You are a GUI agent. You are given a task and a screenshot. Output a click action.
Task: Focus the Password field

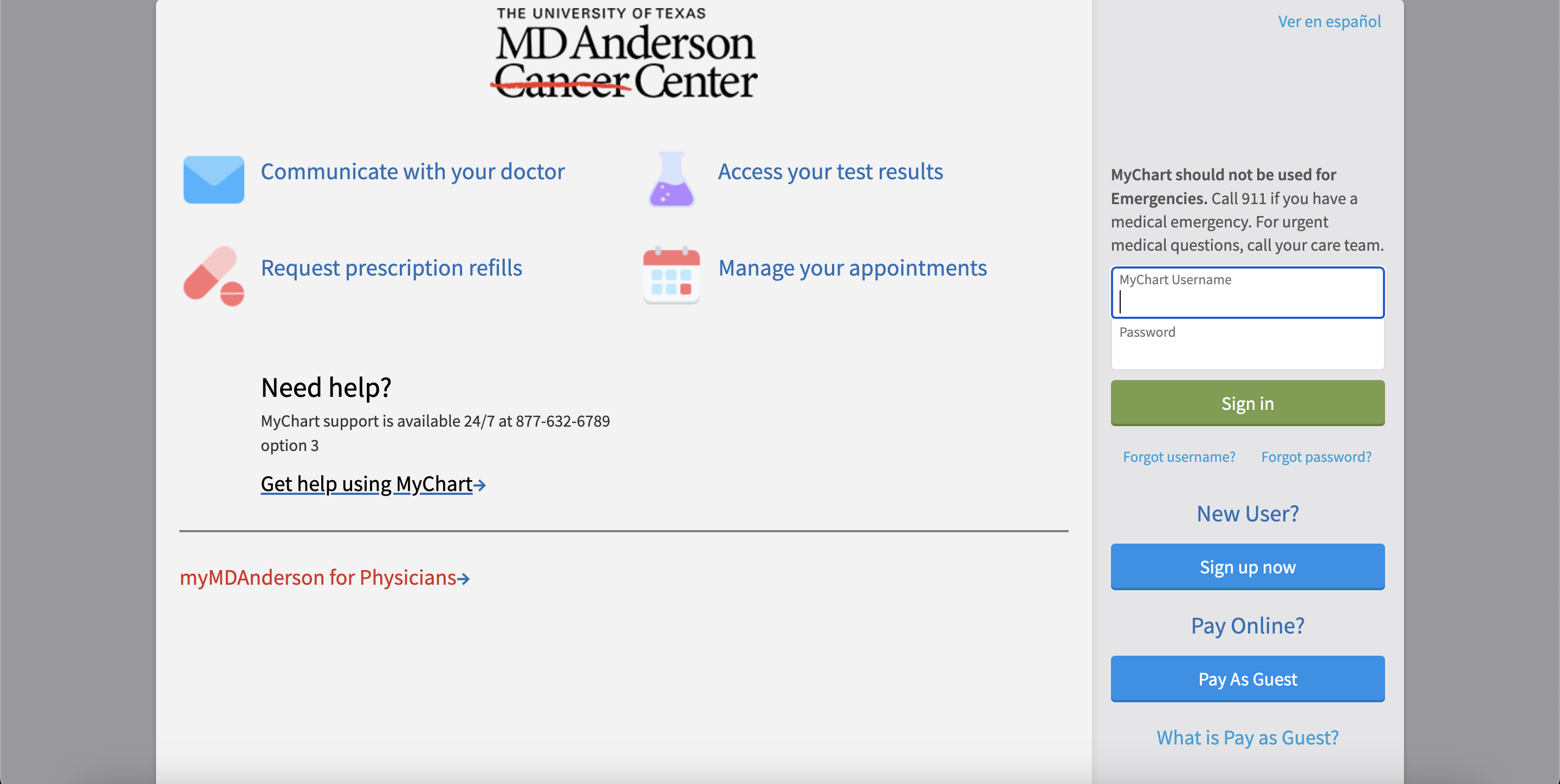(1247, 344)
